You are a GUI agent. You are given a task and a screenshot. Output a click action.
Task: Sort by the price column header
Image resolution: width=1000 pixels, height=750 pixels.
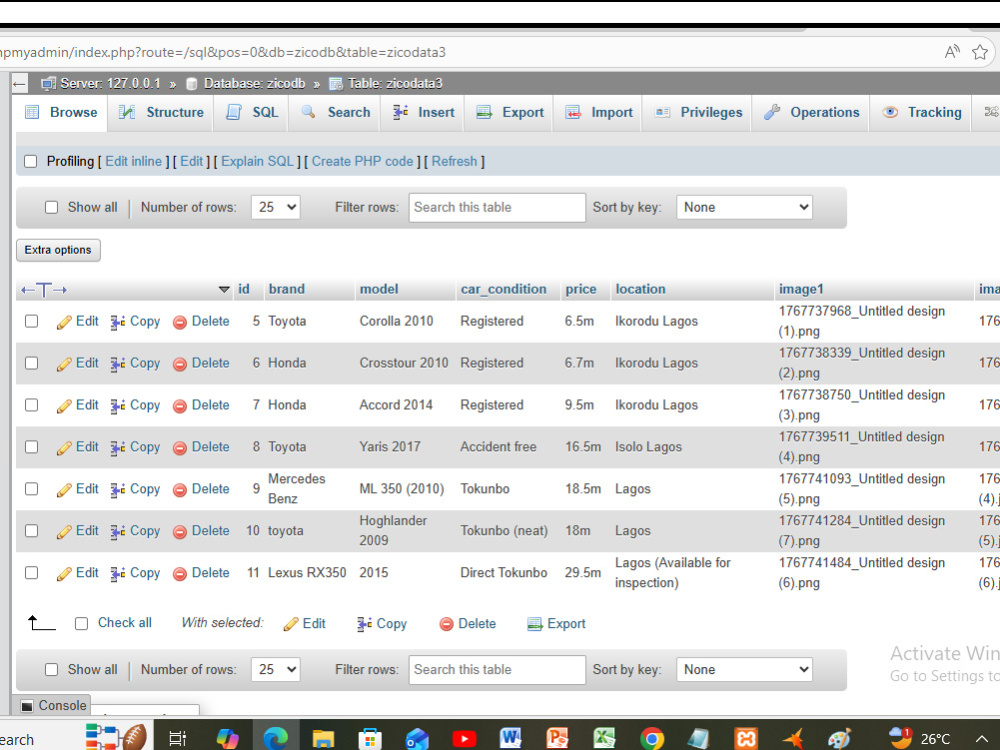pyautogui.click(x=580, y=289)
